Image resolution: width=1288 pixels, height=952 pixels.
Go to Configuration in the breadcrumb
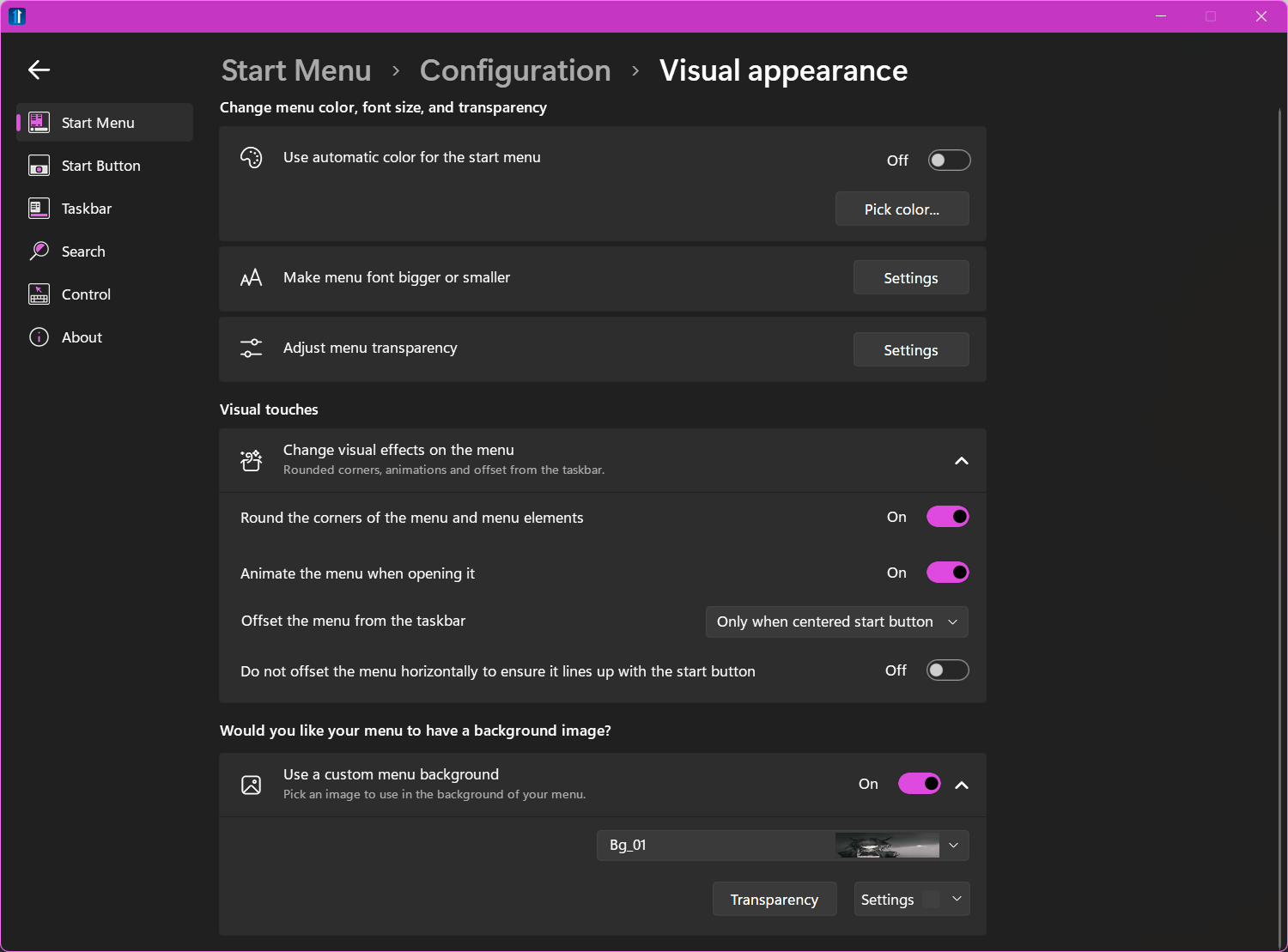click(515, 70)
